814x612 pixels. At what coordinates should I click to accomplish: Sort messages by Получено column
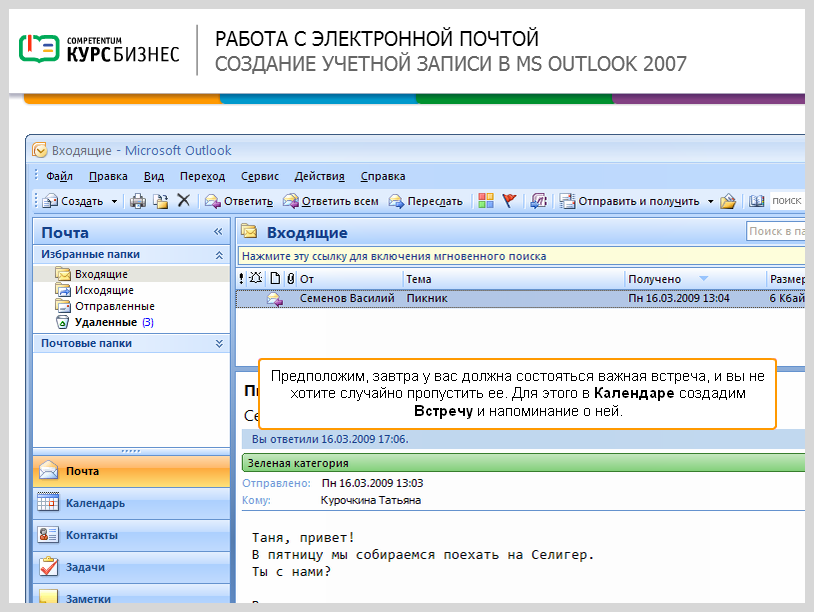[696, 279]
